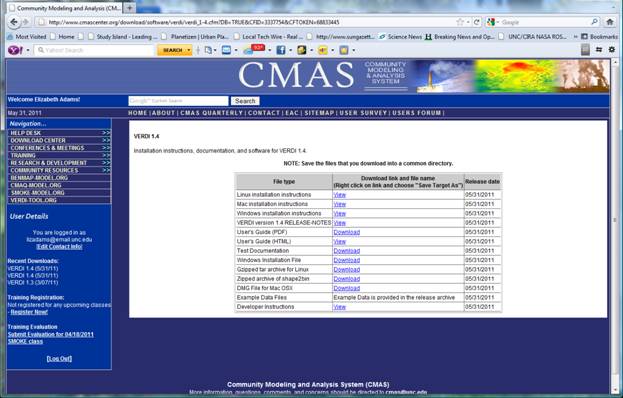Open the Facebook icon in Yahoo toolbar
The width and height of the screenshot is (623, 398).
click(281, 50)
